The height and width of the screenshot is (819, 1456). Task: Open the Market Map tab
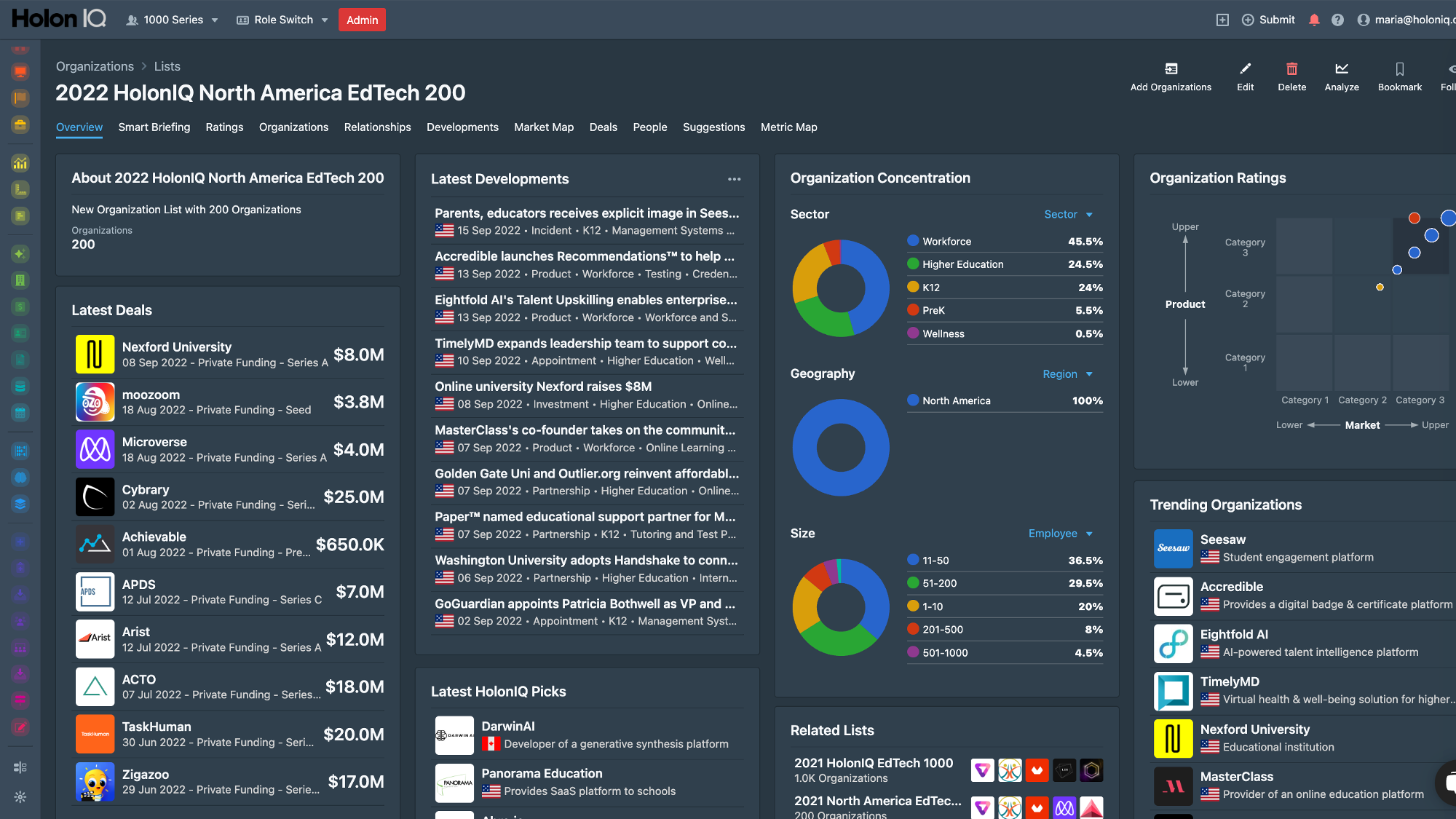click(544, 127)
